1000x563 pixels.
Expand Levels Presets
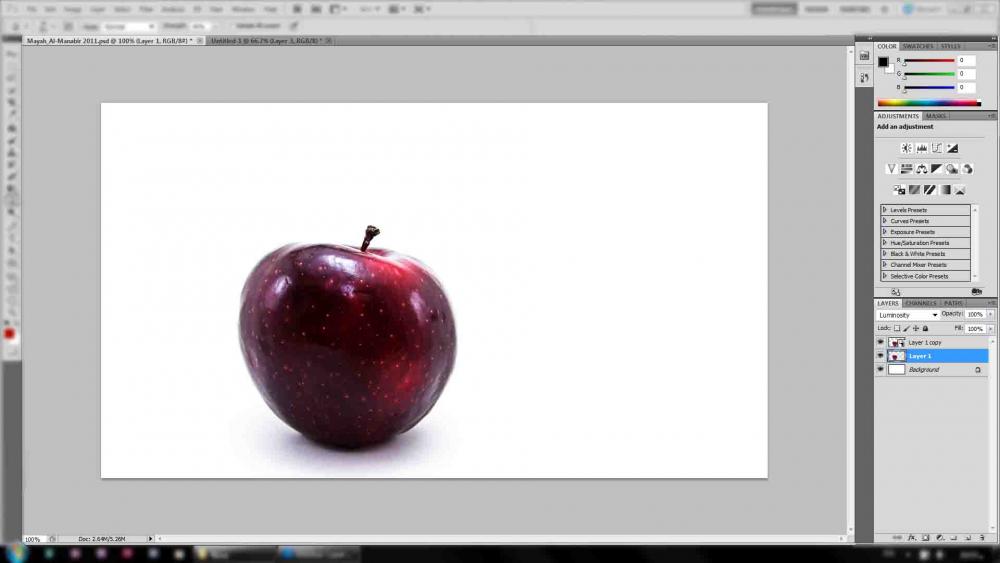(885, 210)
